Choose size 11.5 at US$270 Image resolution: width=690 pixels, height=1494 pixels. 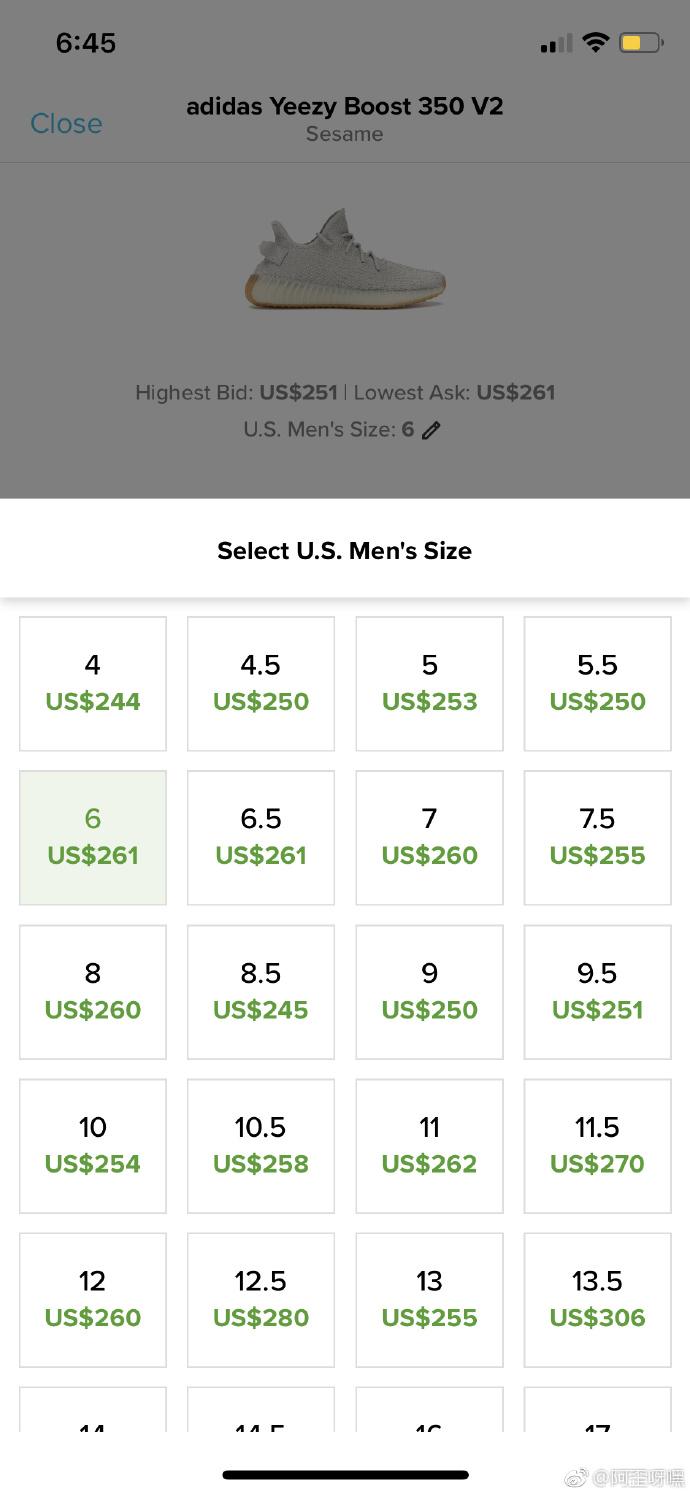(x=597, y=1145)
